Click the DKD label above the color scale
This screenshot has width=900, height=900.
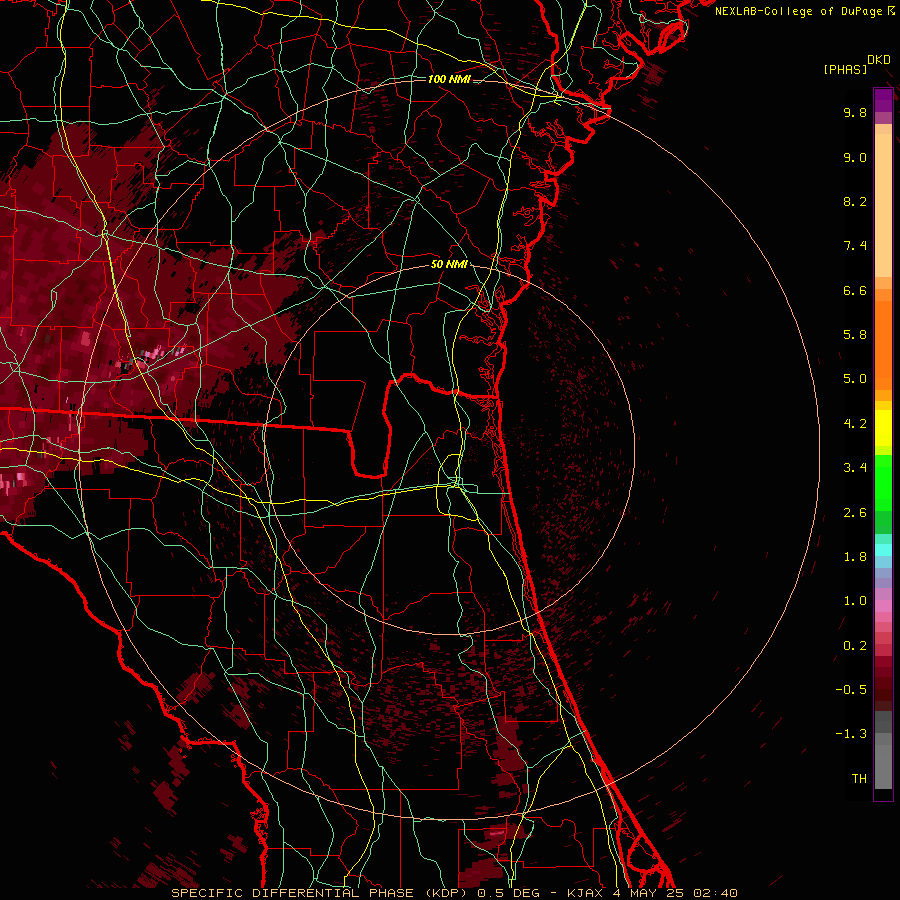879,60
